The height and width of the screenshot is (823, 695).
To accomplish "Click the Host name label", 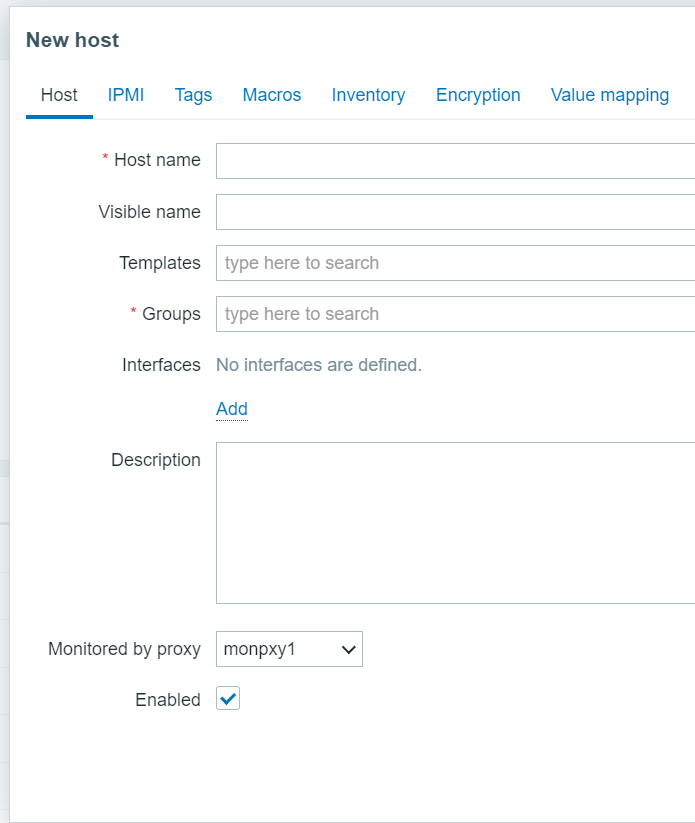I will point(157,160).
